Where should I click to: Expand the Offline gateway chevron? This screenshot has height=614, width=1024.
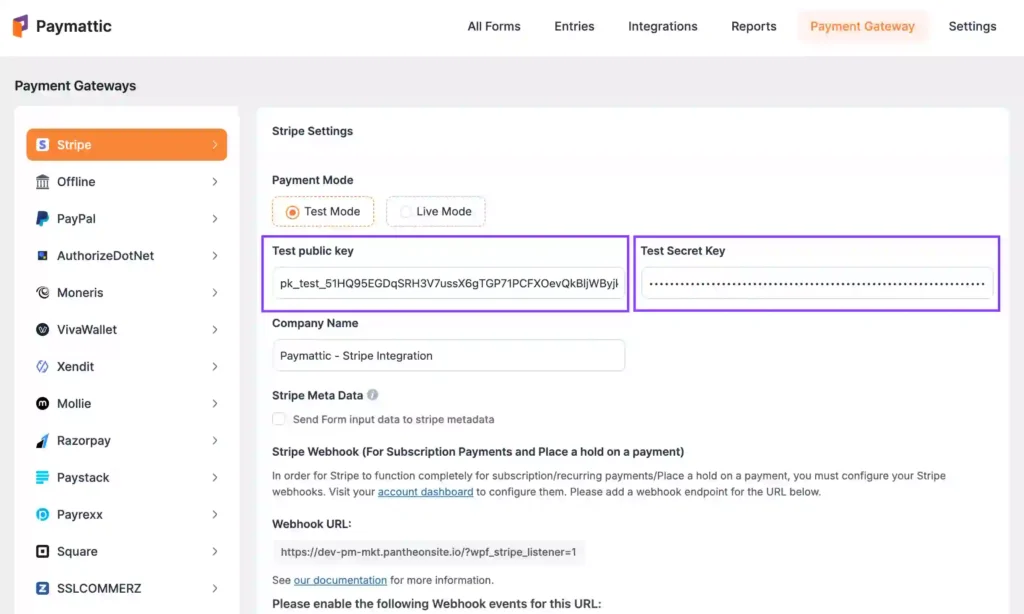pyautogui.click(x=215, y=182)
